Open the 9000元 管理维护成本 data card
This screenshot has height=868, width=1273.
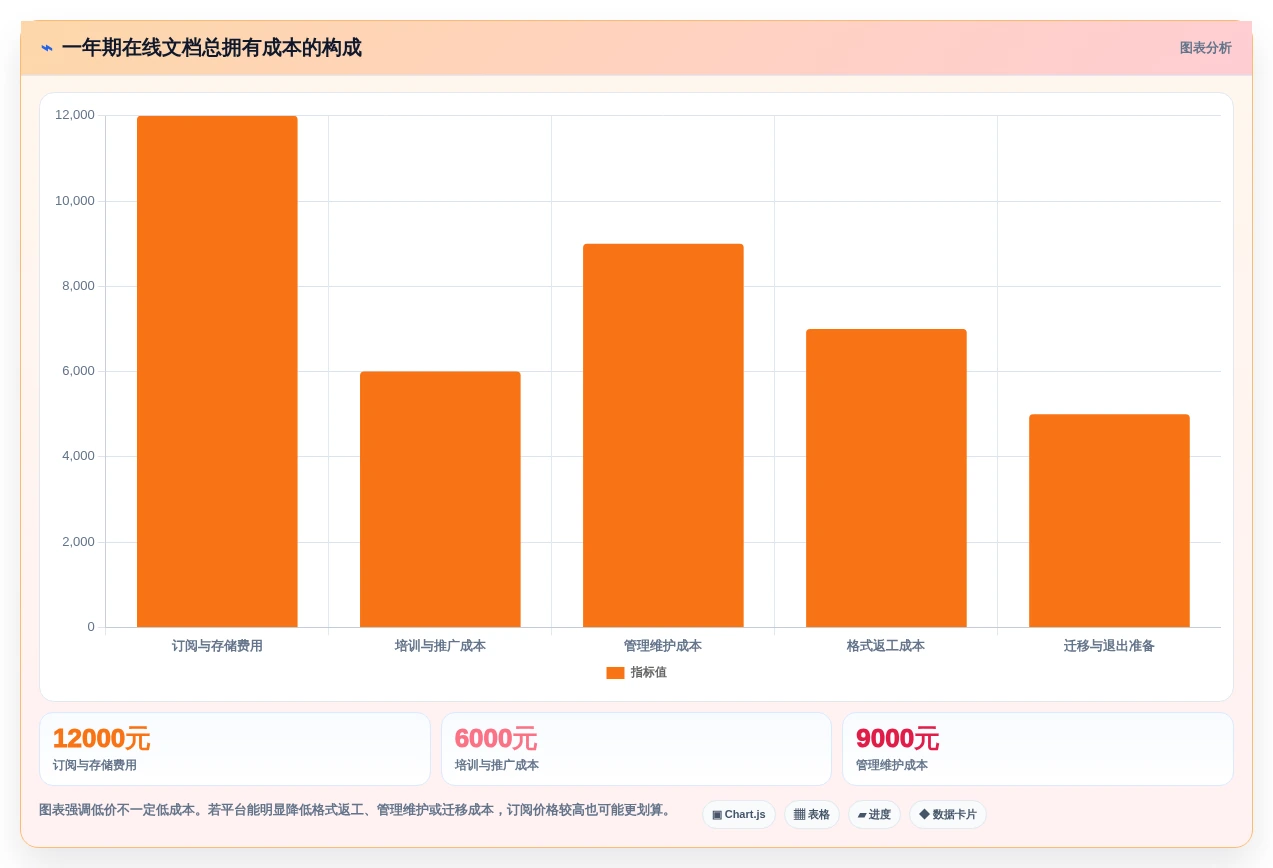(x=1038, y=749)
